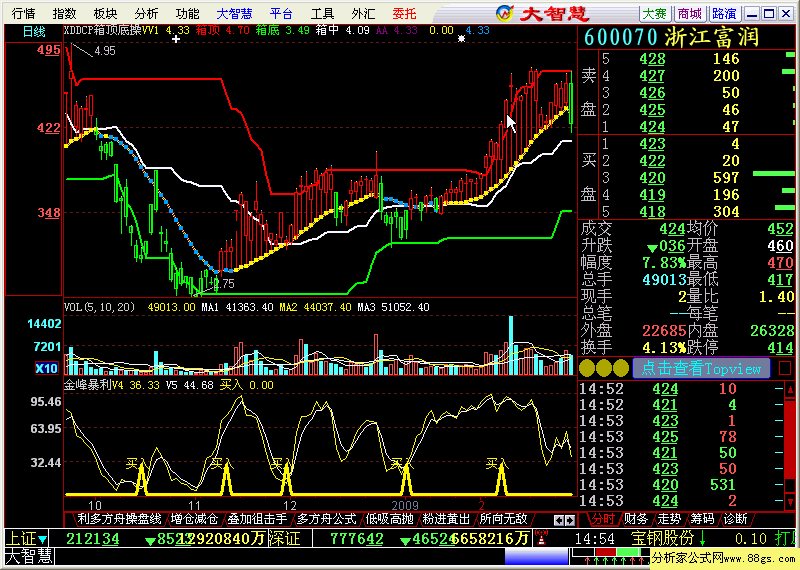Open the 行情 menu

tap(23, 14)
